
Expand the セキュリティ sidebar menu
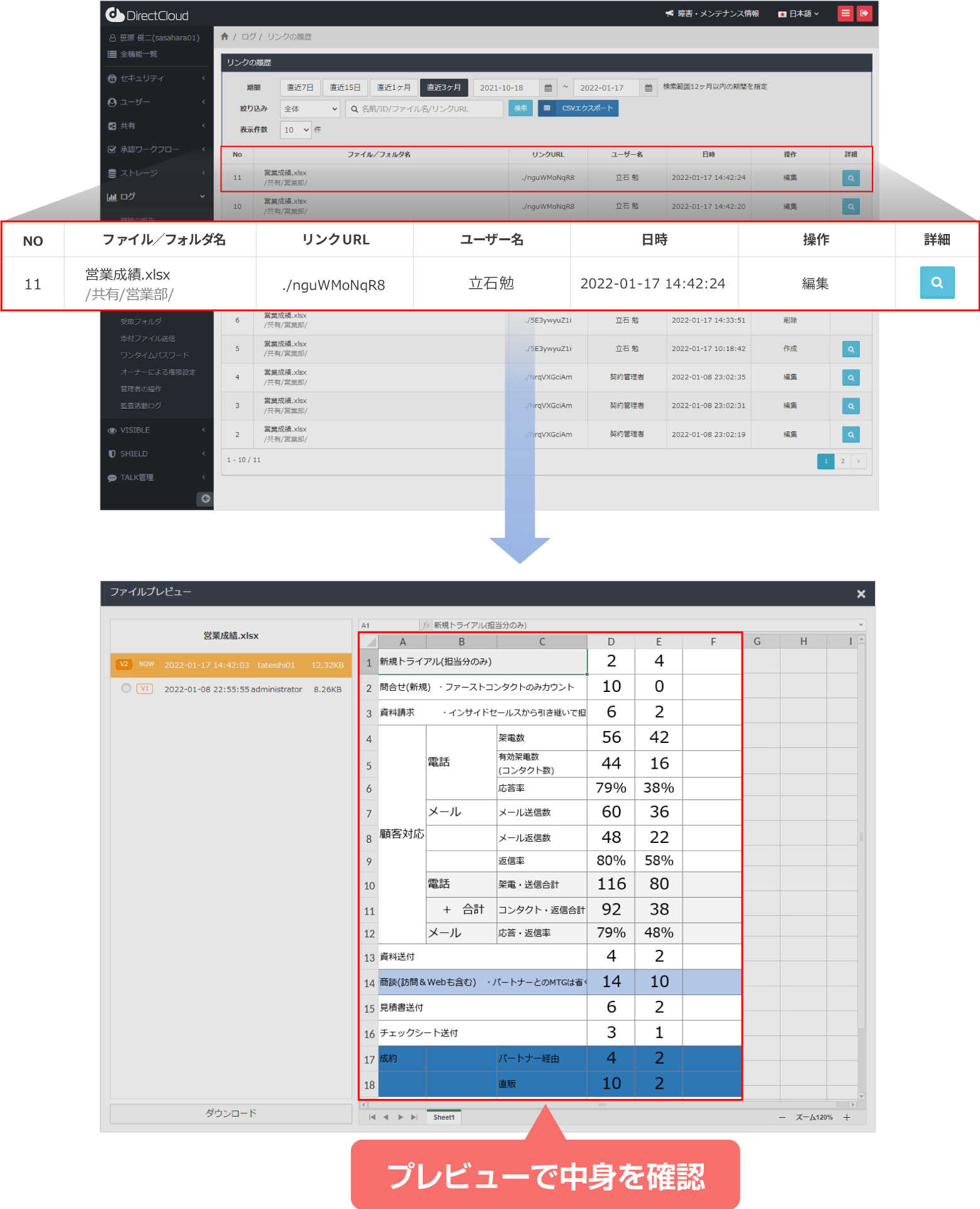[x=157, y=78]
